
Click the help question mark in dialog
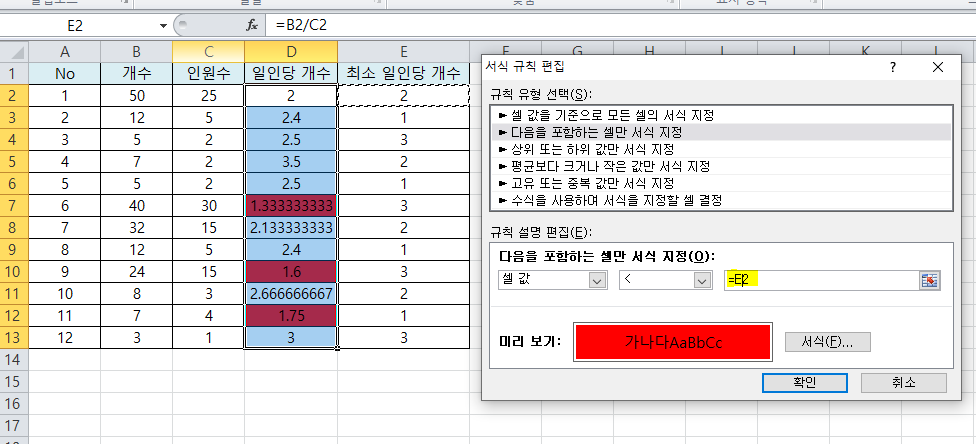(x=893, y=67)
